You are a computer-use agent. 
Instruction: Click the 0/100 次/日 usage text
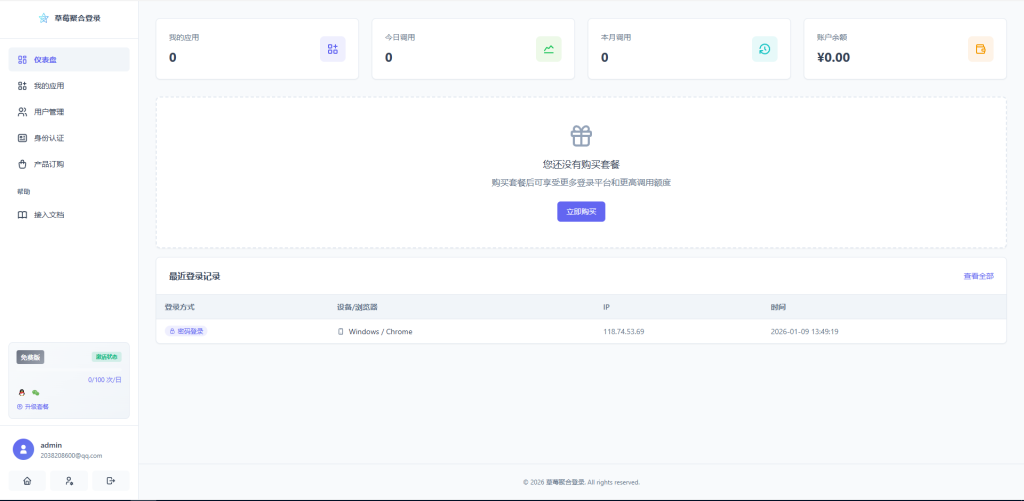[x=104, y=380]
